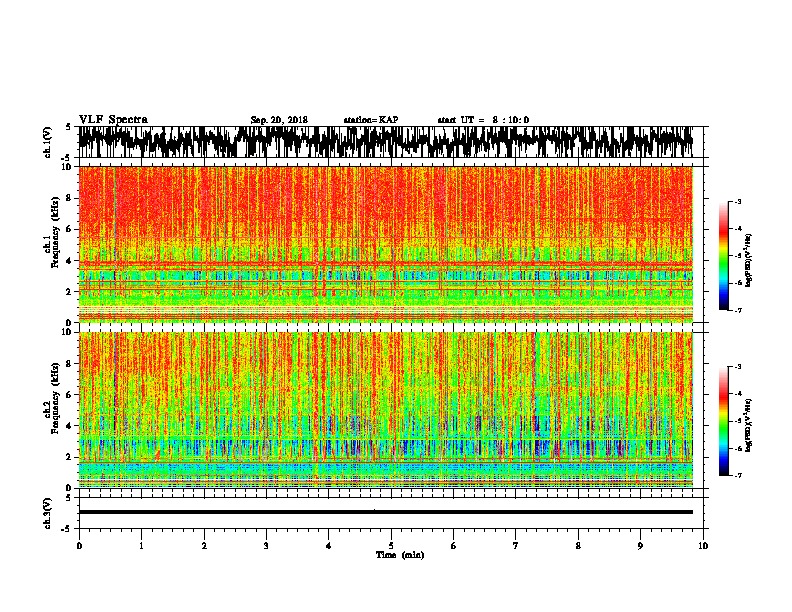Click the "Sep. 20, 2018" date text
Viewport: 792px width, 612px height.
pyautogui.click(x=279, y=120)
